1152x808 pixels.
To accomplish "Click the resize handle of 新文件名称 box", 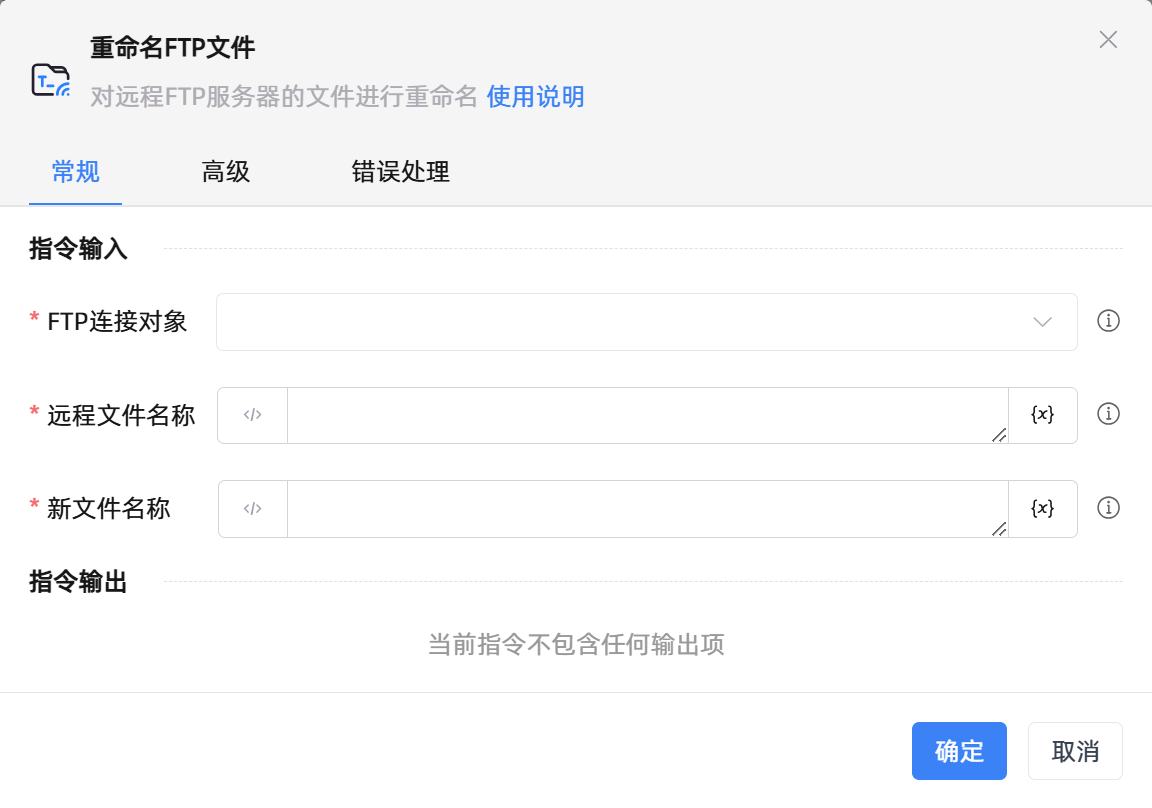I will coord(999,529).
